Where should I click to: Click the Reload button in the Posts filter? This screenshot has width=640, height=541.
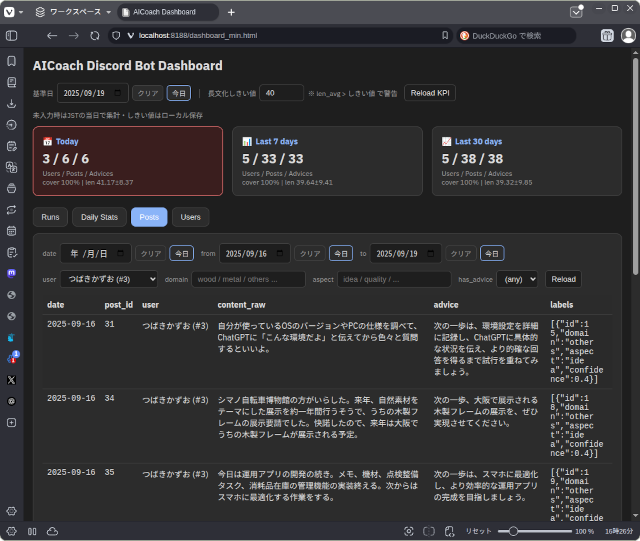pos(563,280)
